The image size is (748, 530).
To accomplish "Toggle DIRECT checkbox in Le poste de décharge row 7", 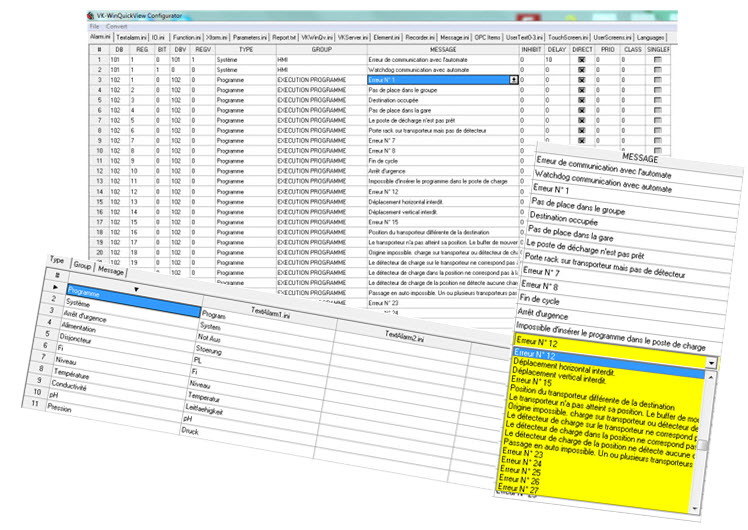I will (x=582, y=120).
